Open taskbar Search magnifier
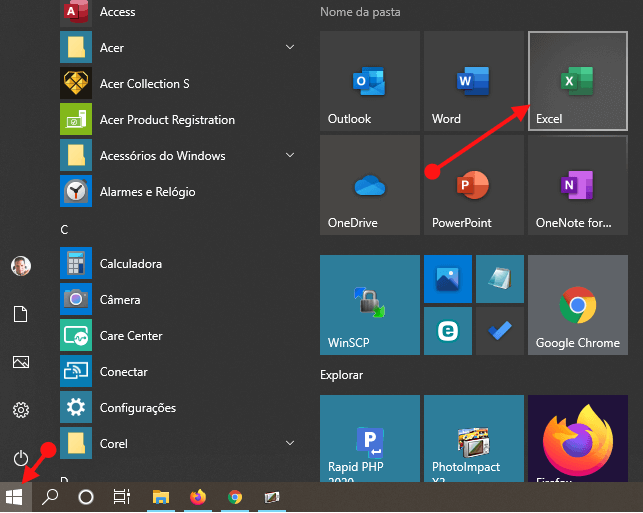 click(x=50, y=497)
